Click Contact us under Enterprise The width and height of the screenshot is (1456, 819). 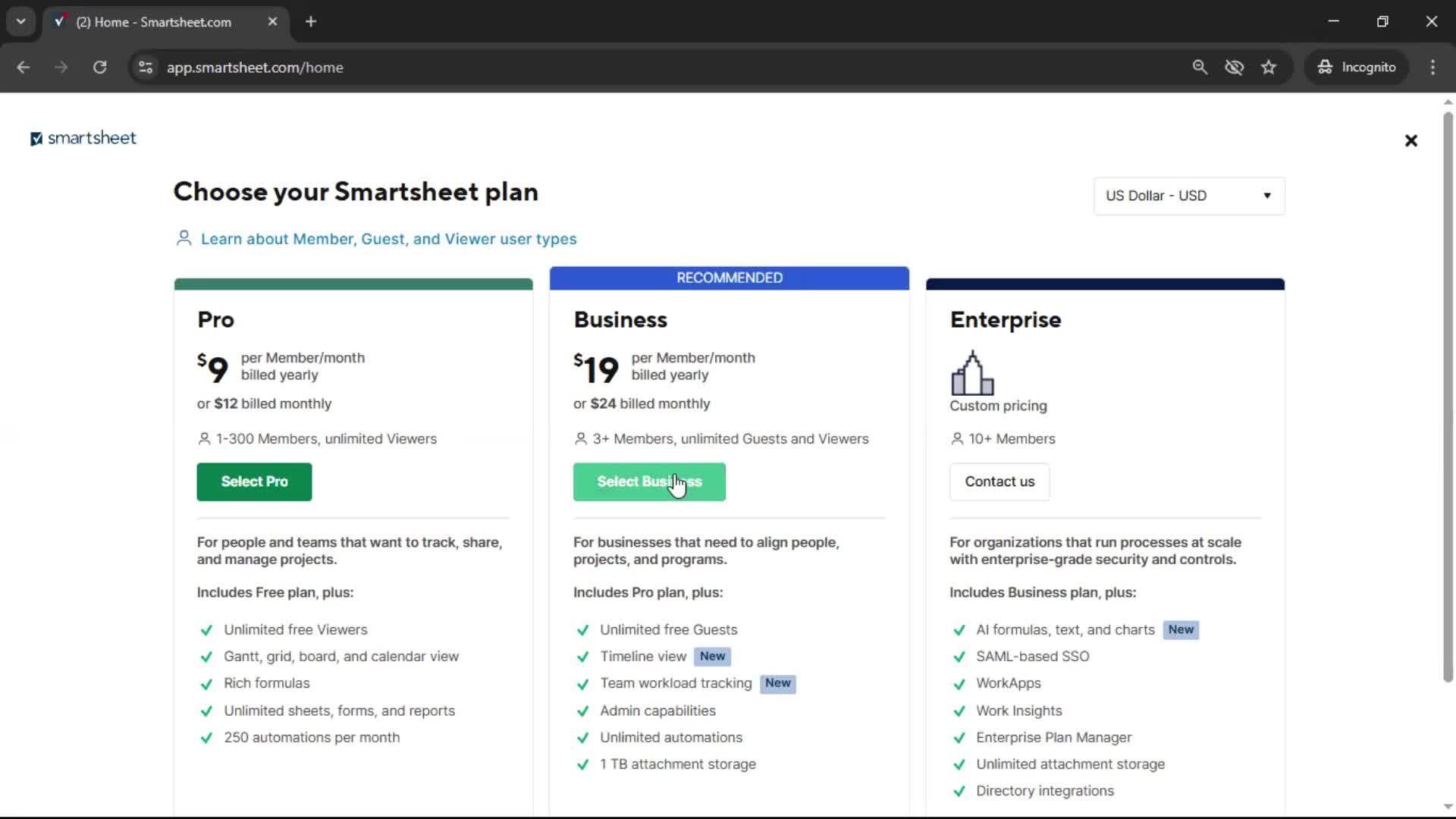point(999,482)
